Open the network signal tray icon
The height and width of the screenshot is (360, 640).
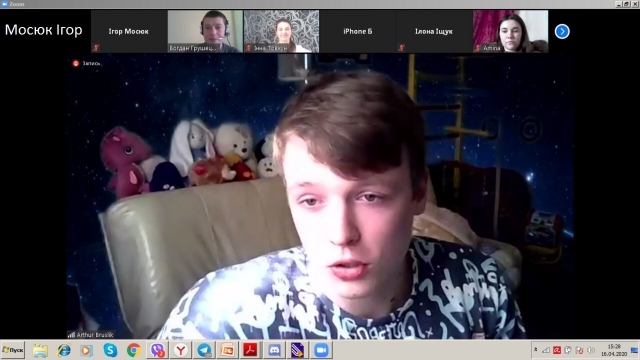tap(546, 350)
